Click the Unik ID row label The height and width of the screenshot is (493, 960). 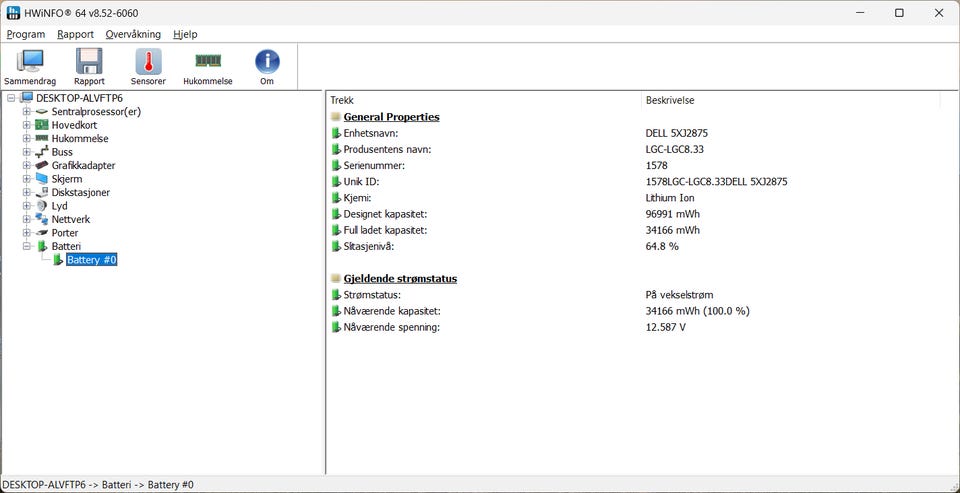(362, 182)
